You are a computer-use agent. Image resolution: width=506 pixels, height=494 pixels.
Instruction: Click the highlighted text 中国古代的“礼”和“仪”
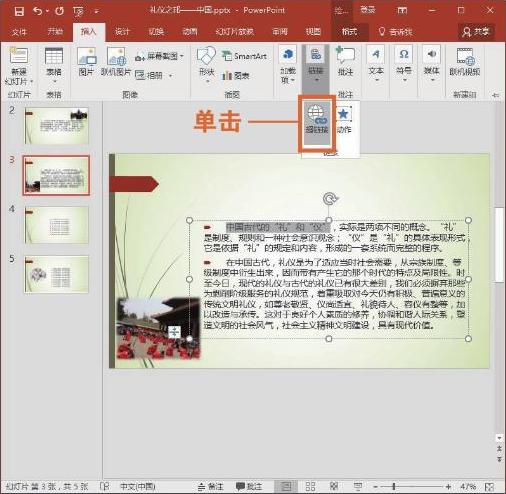coord(278,227)
